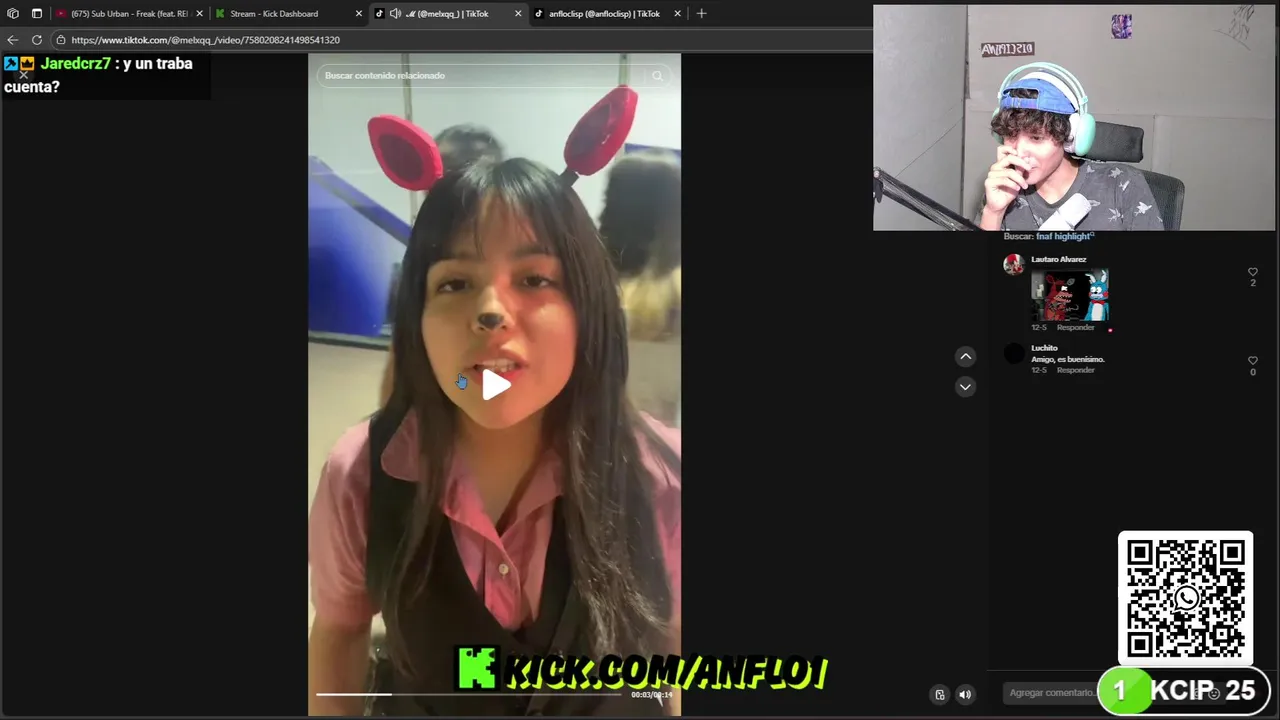Mute the video with the speaker icon
This screenshot has height=720, width=1280.
(x=965, y=694)
